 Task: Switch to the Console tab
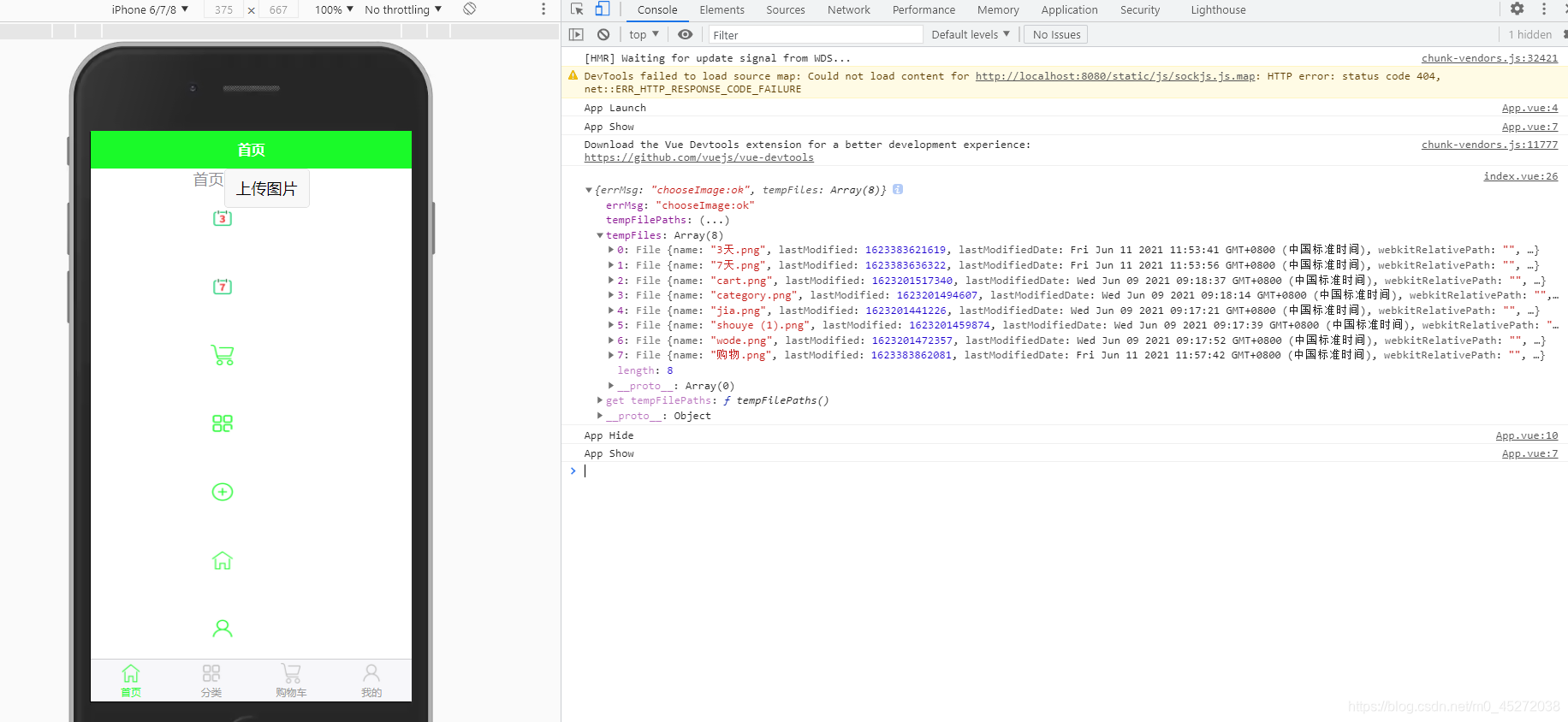(657, 10)
